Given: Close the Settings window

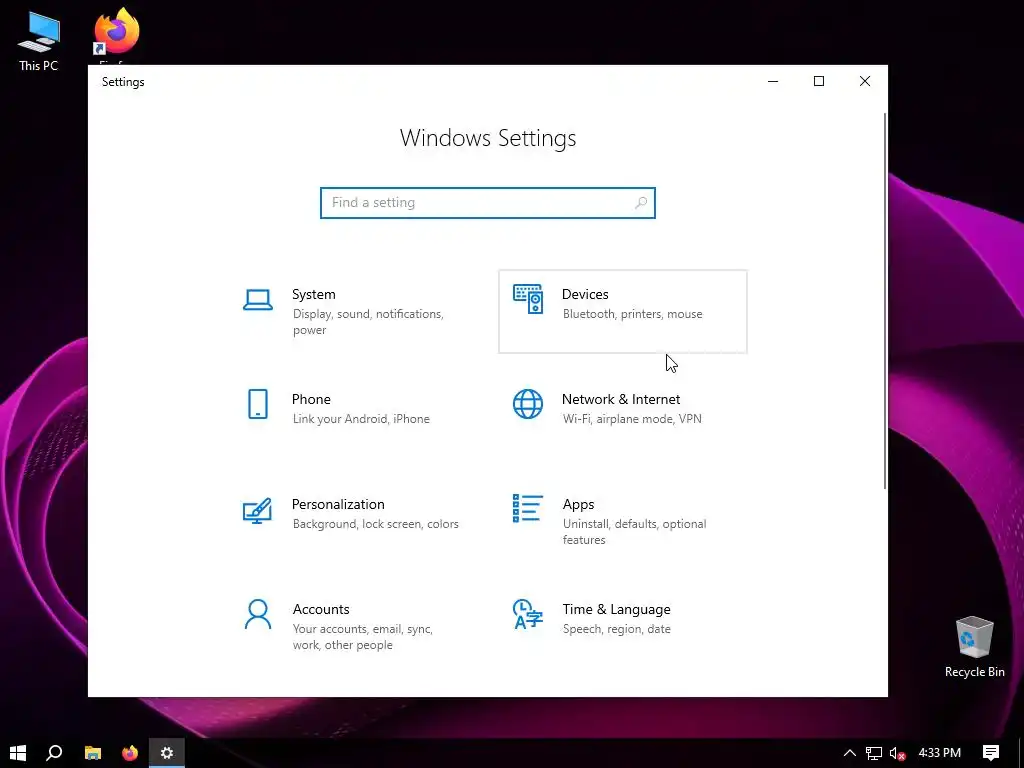Looking at the screenshot, I should (x=865, y=82).
